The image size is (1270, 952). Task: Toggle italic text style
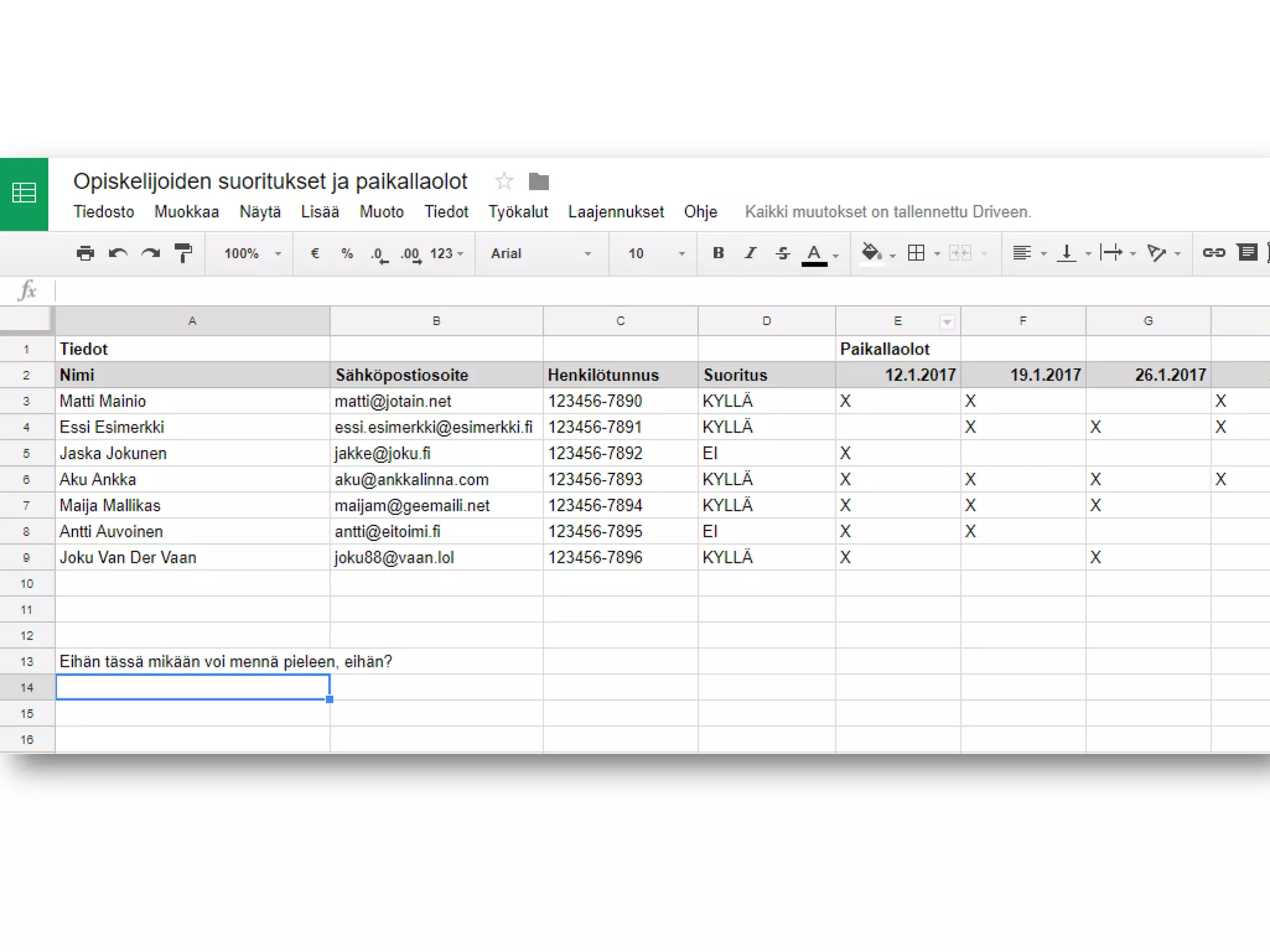(x=750, y=253)
